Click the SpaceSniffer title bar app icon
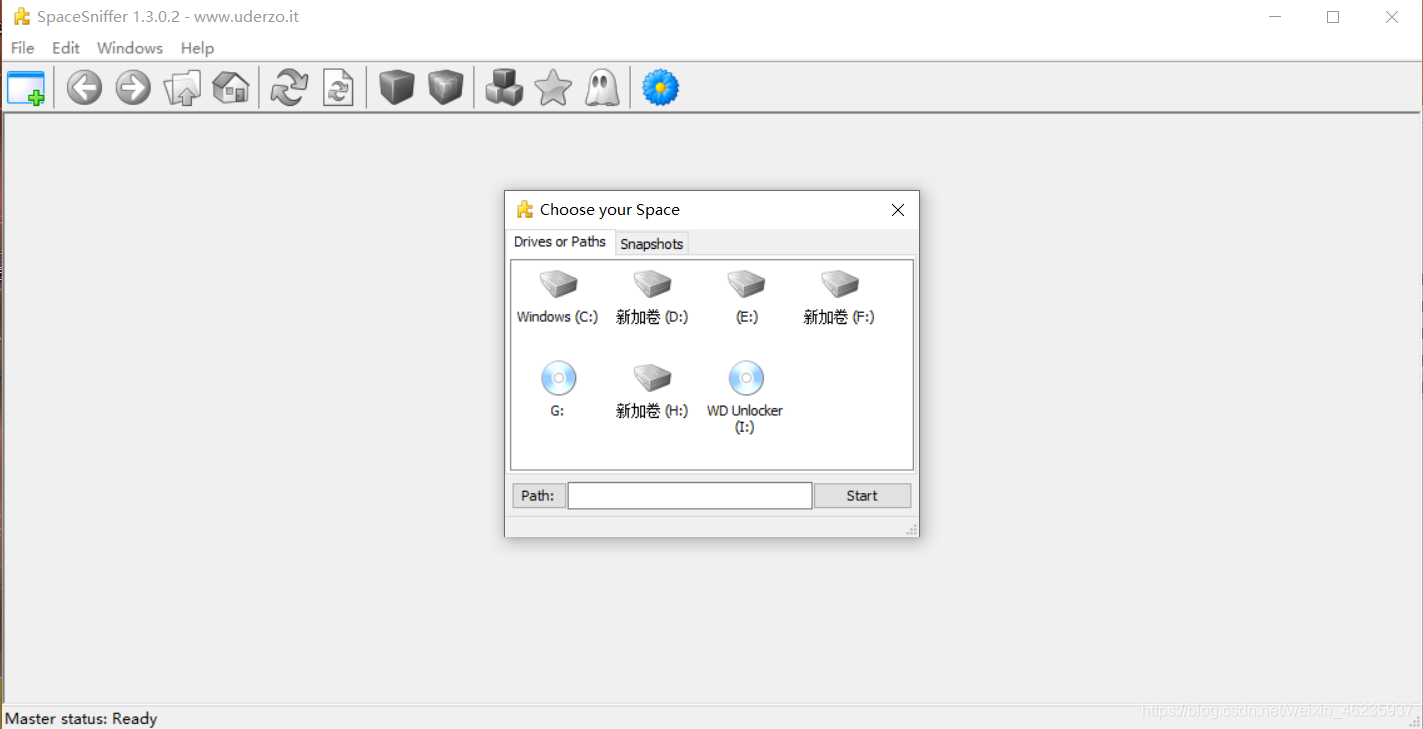Screen dimensions: 1423x729 pos(21,17)
